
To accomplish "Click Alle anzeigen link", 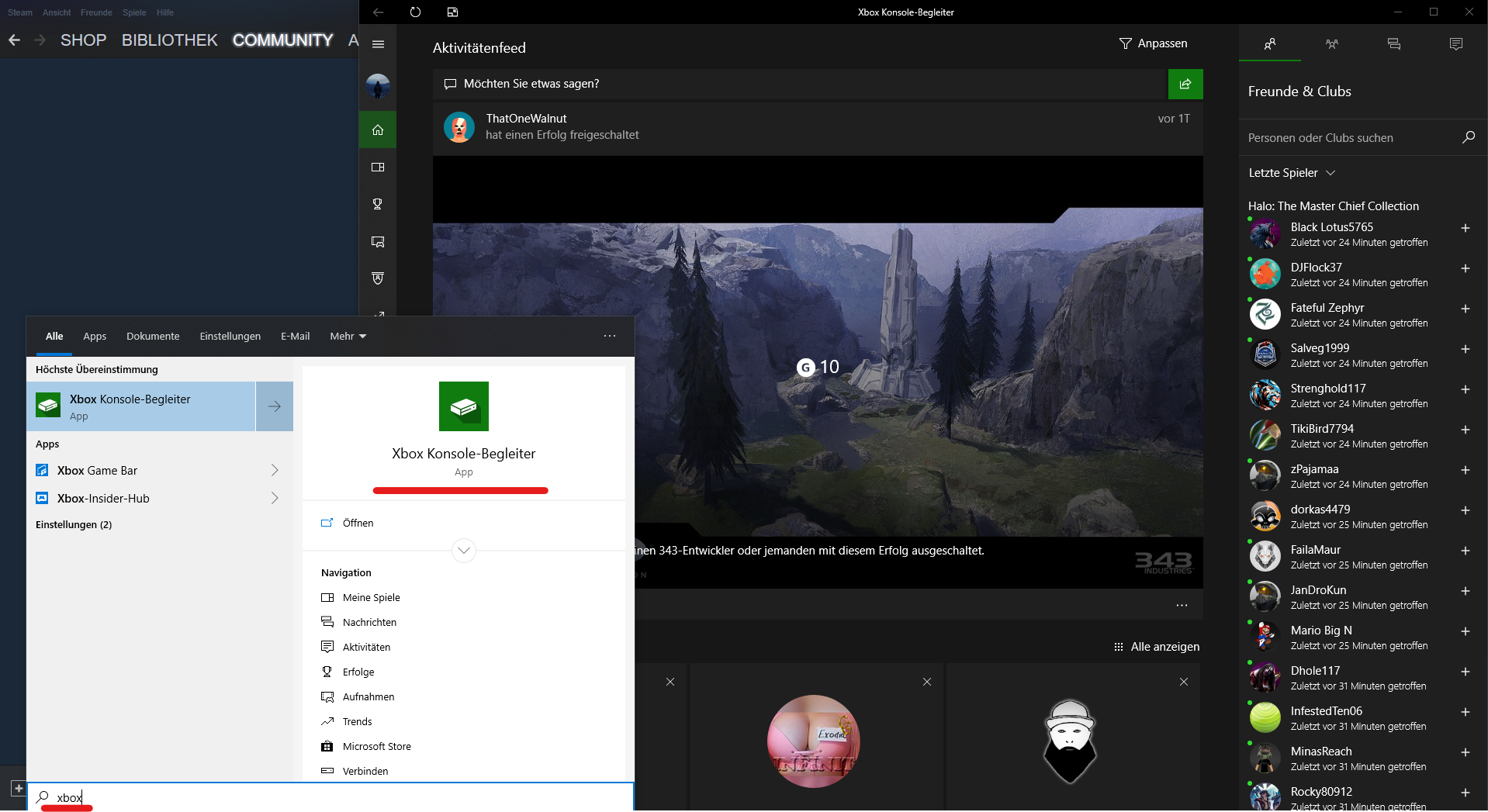I will pyautogui.click(x=1157, y=647).
